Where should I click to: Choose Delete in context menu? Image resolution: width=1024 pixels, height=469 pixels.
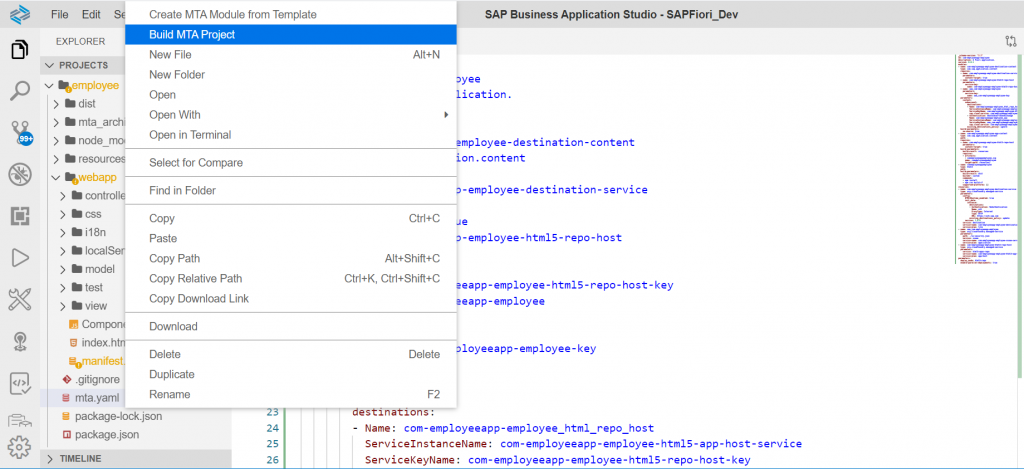click(x=291, y=354)
